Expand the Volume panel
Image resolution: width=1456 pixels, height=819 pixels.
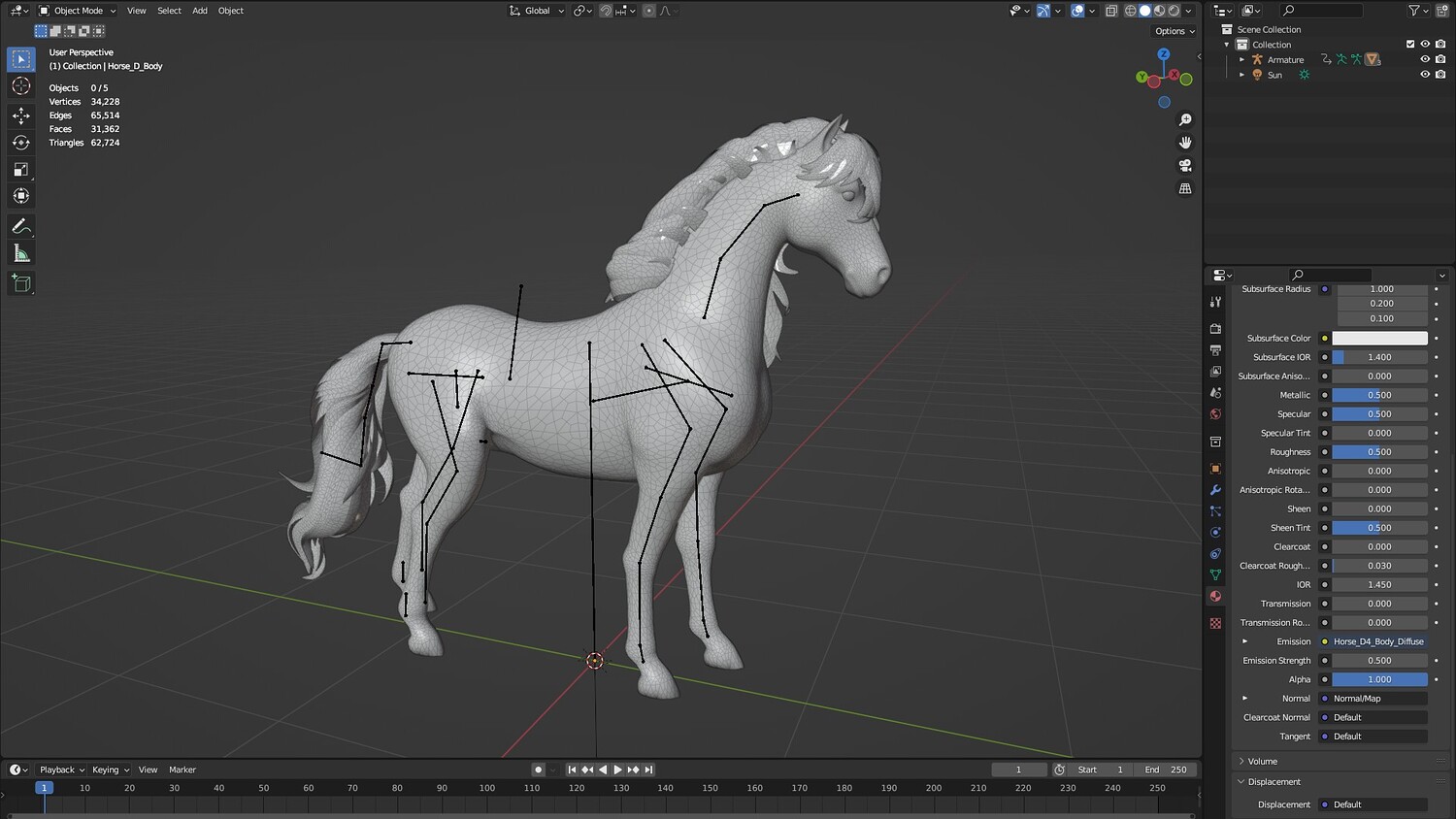1262,762
